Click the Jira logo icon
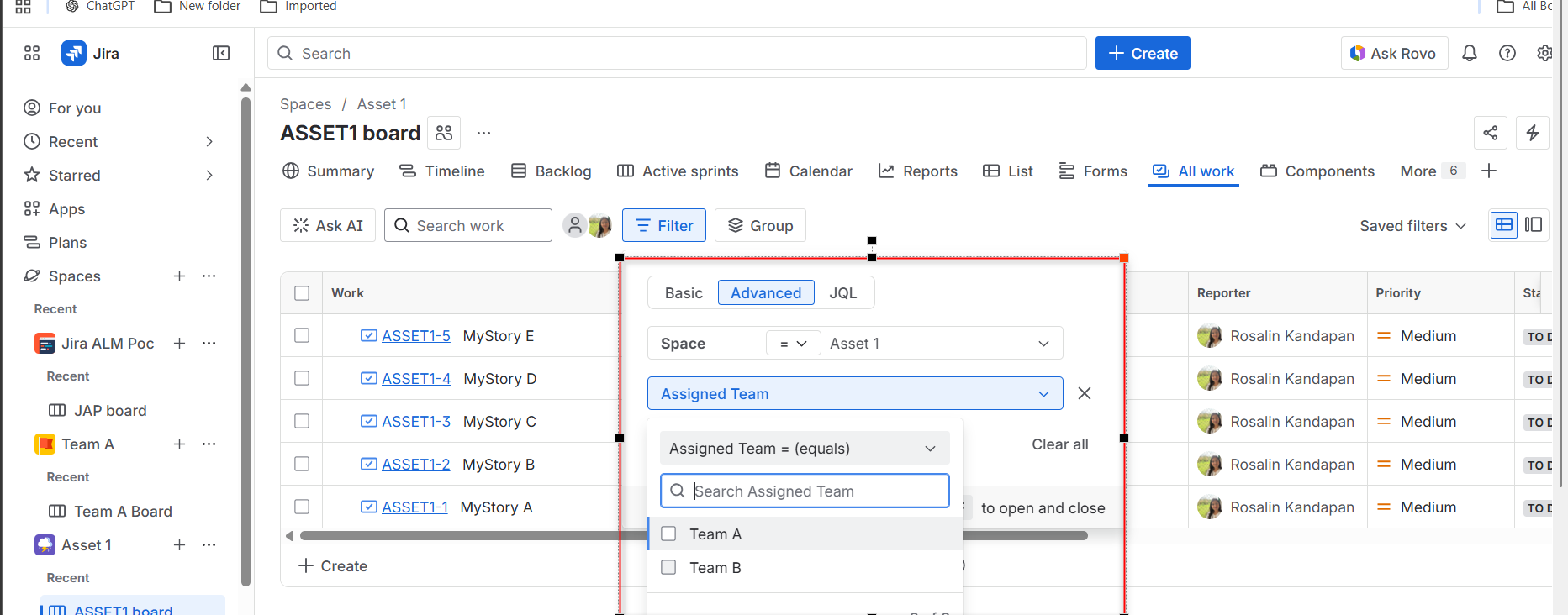1568x615 pixels. point(74,53)
